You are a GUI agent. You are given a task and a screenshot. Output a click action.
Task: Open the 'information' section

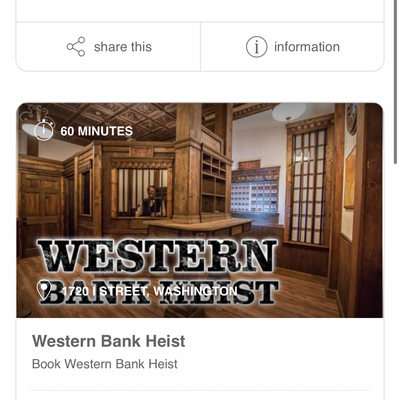[x=307, y=47]
